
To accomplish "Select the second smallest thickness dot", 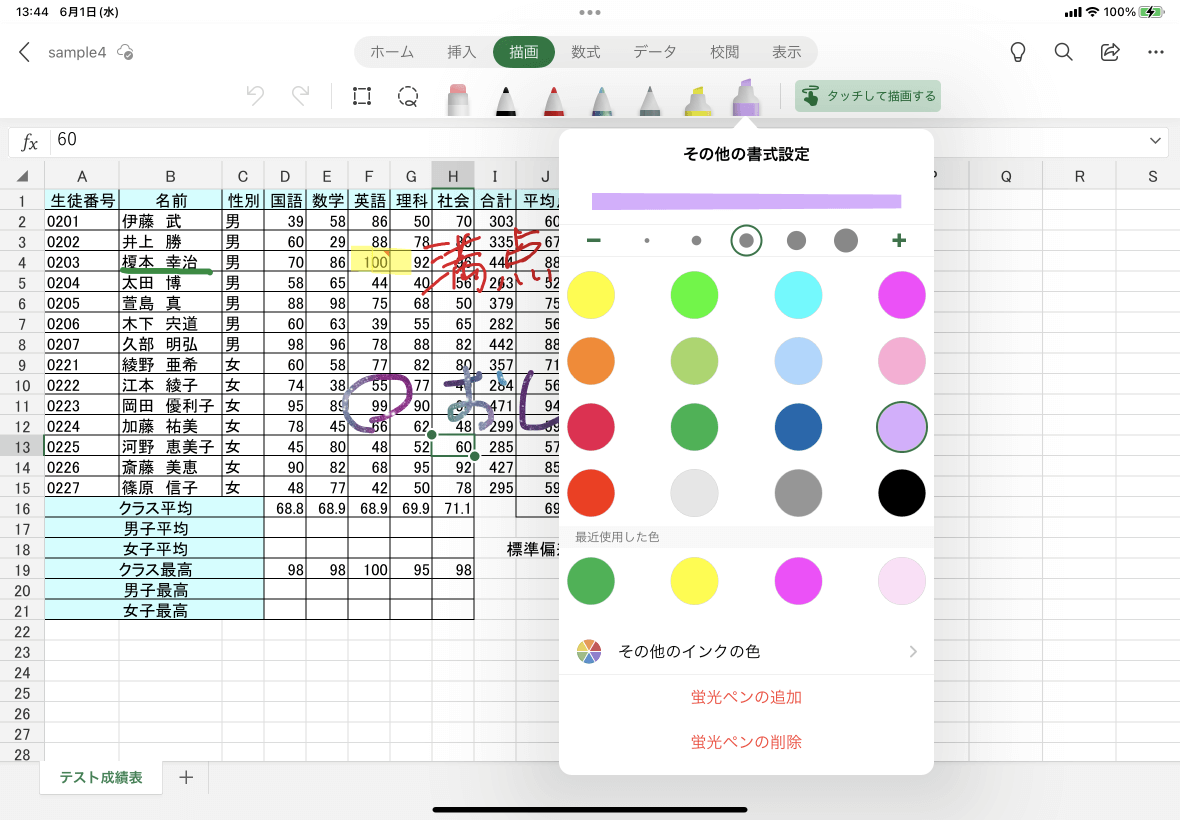I will coord(696,241).
